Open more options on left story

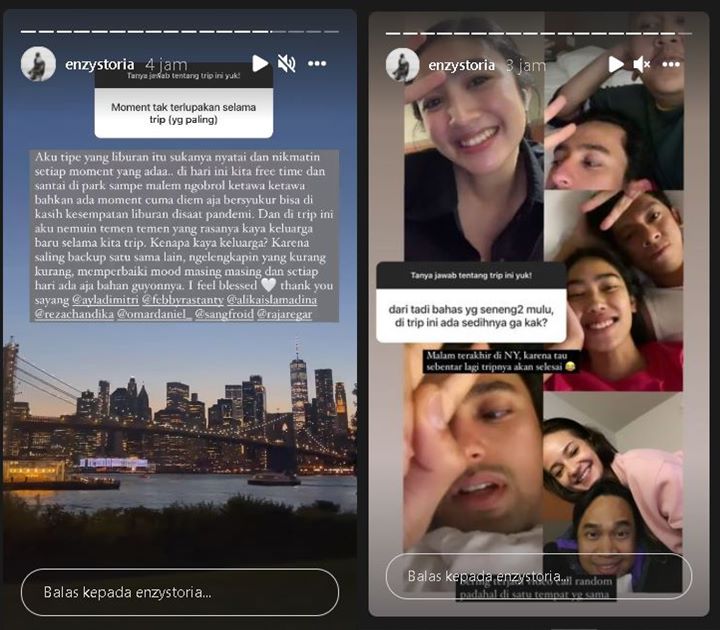pos(317,63)
